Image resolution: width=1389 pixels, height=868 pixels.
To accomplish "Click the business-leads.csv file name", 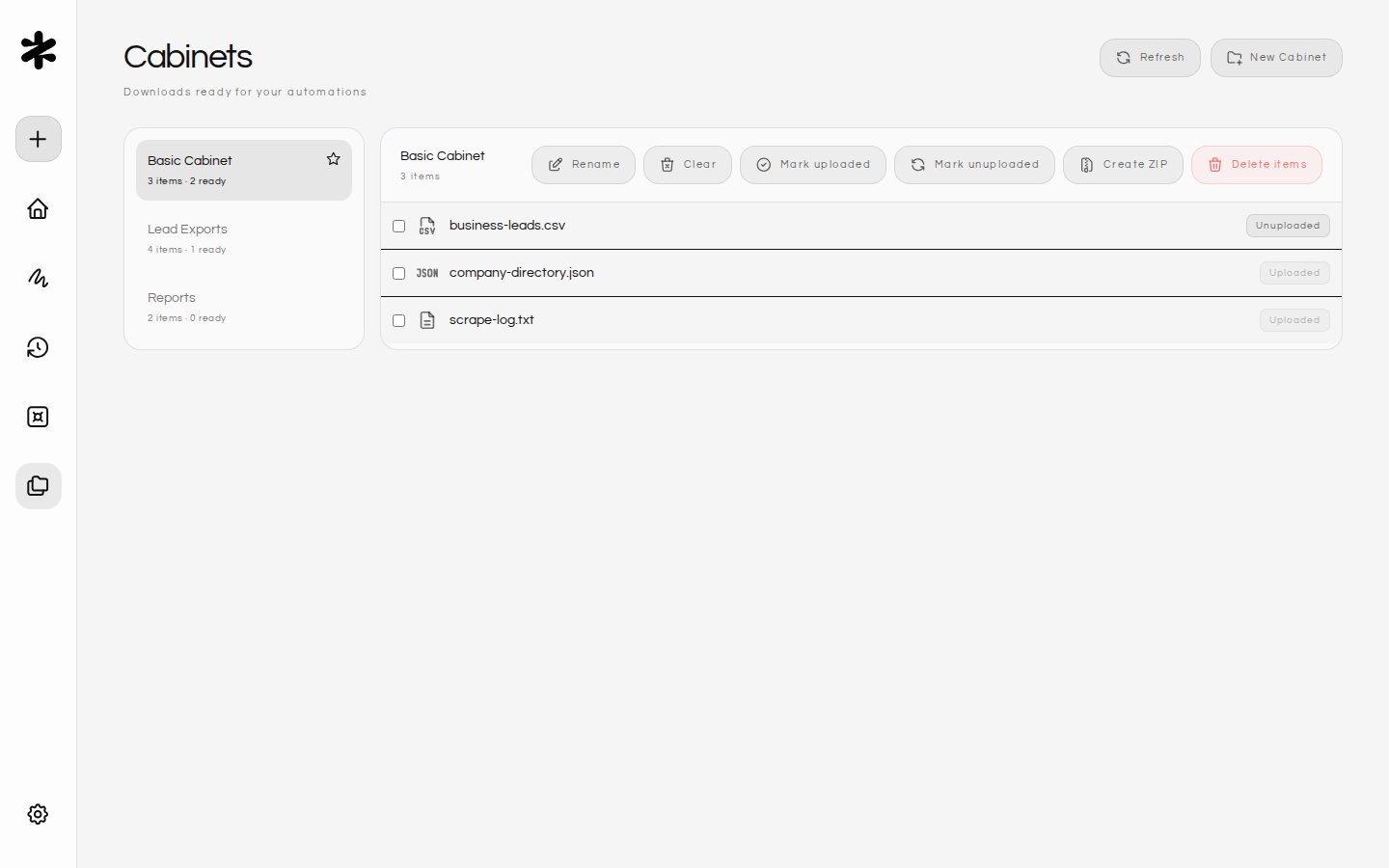I will tap(507, 226).
